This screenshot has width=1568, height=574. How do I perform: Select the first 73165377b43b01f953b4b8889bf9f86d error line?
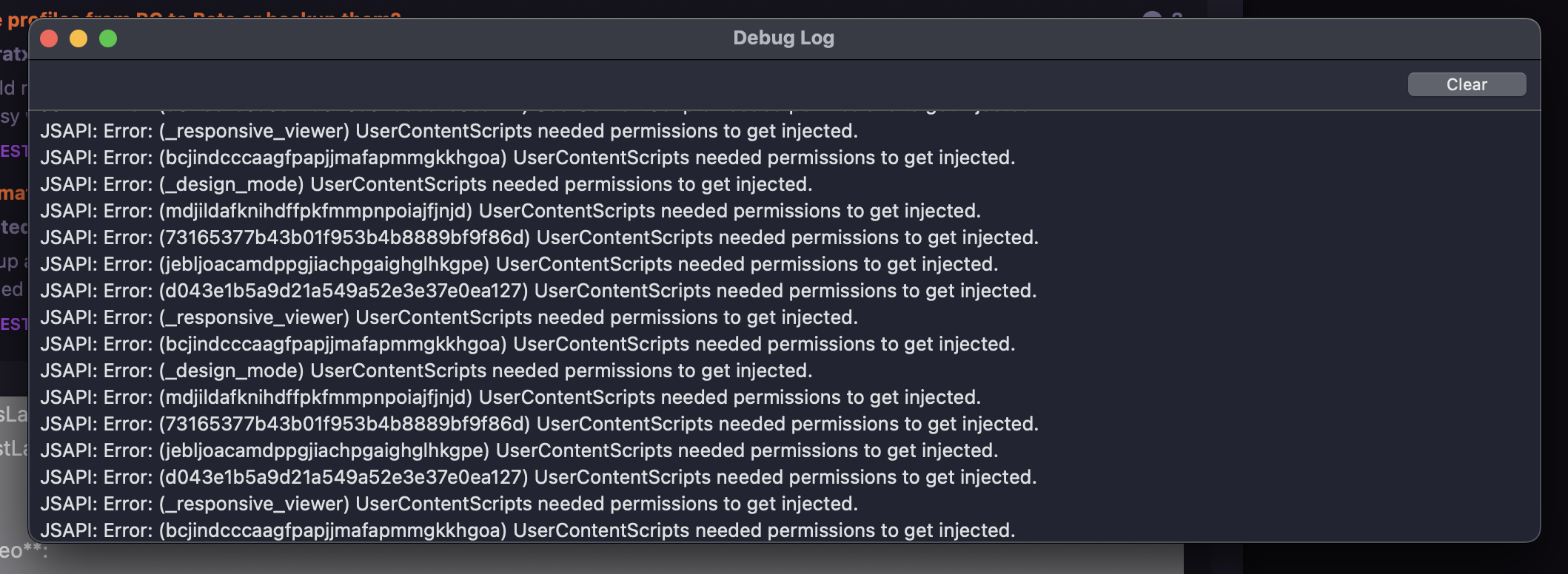pyautogui.click(x=539, y=238)
